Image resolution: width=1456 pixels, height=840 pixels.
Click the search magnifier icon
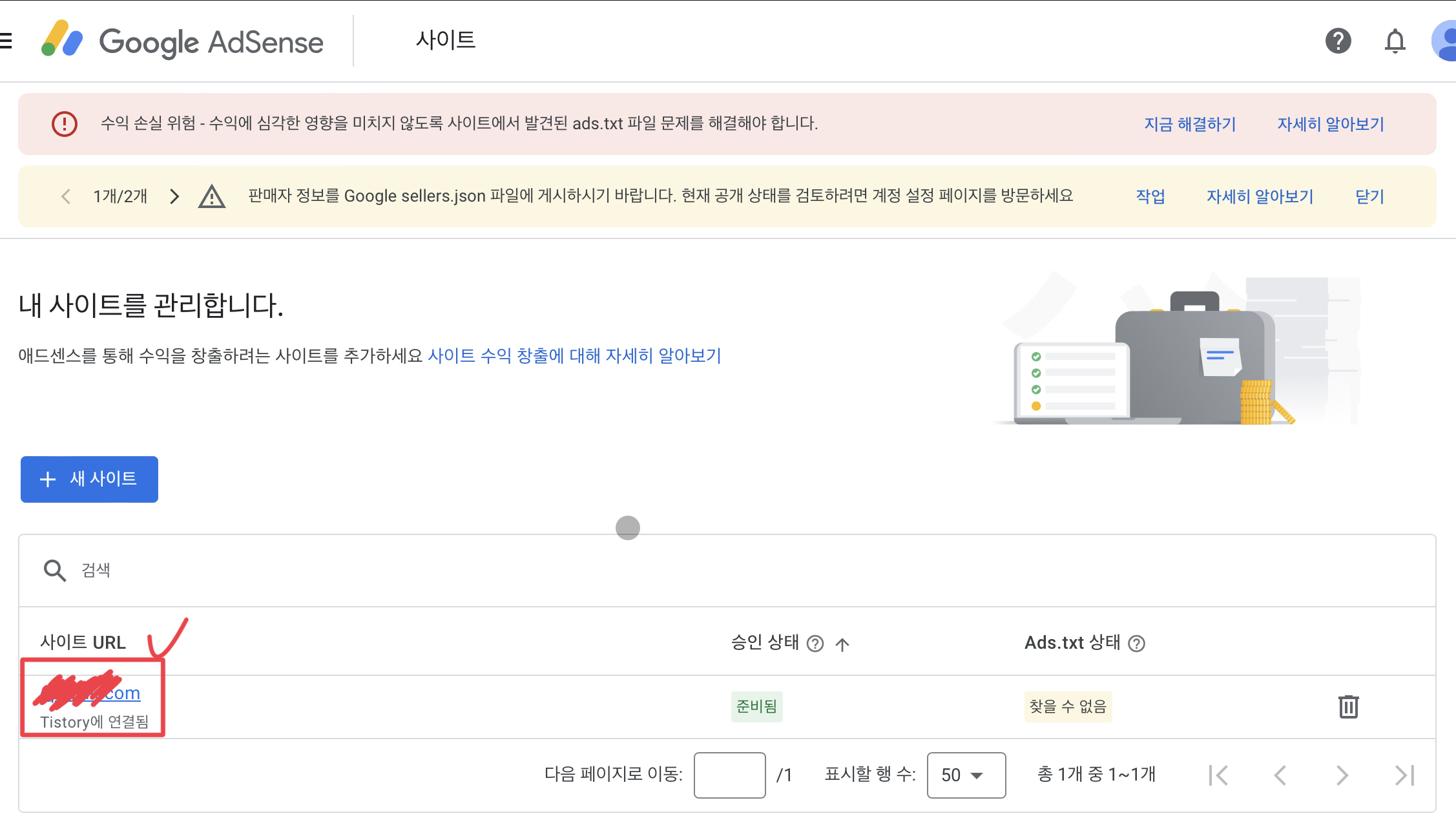point(54,571)
